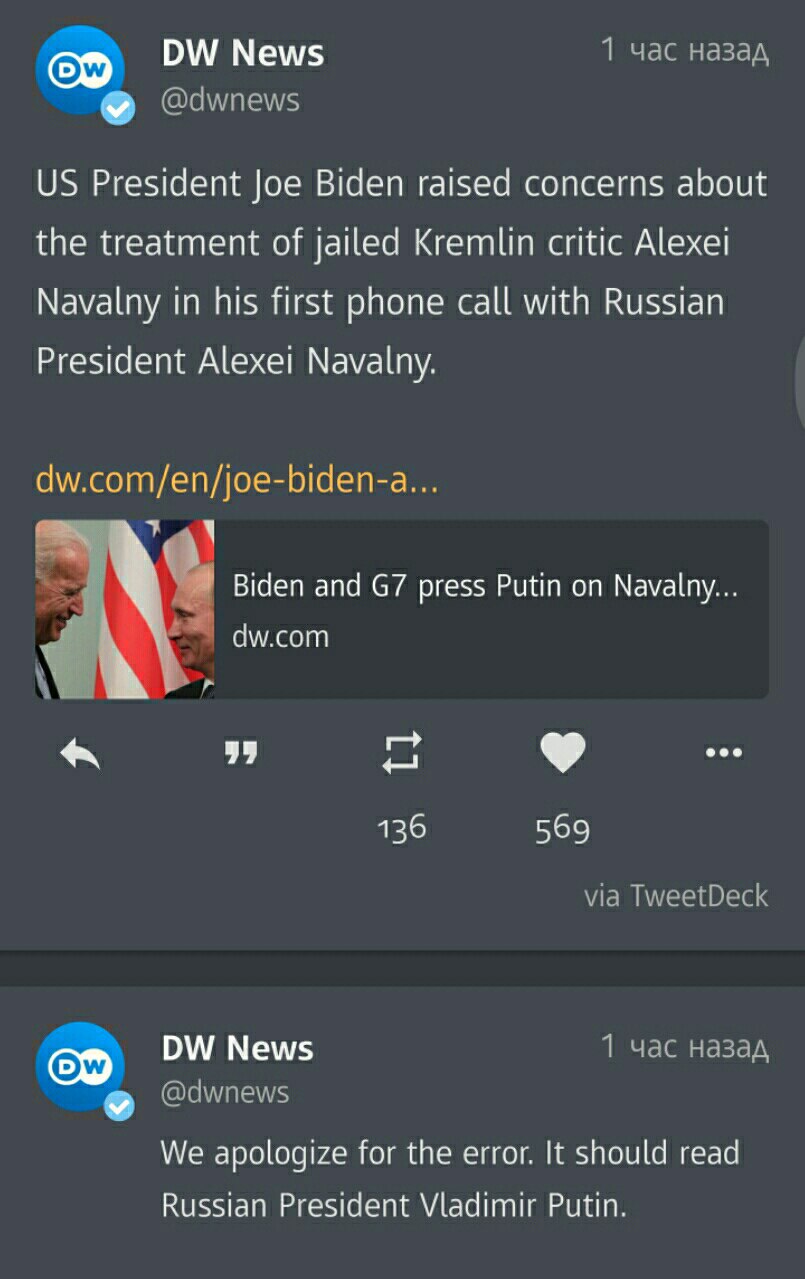Tap the quote tweet icon
Screen dimensions: 805x1279
pyautogui.click(x=240, y=753)
